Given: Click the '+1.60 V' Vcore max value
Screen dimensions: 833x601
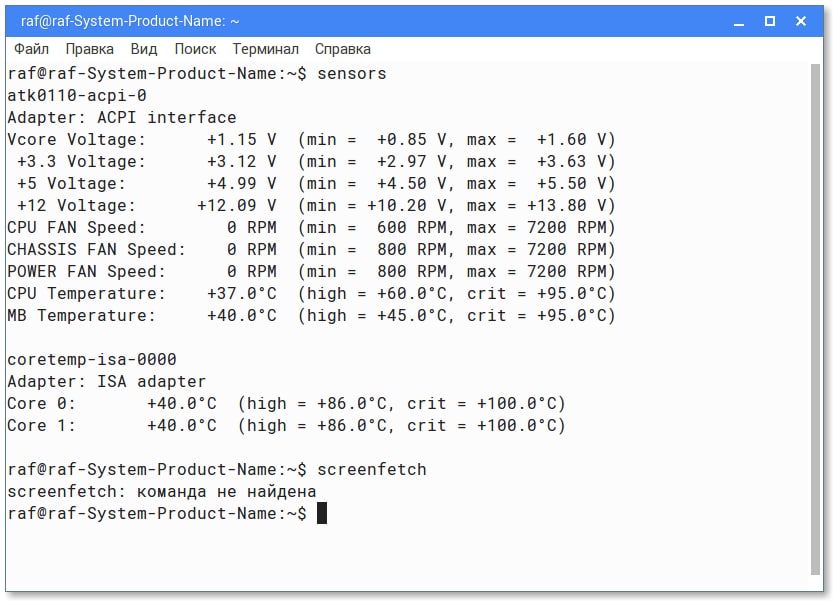Looking at the screenshot, I should coord(571,139).
